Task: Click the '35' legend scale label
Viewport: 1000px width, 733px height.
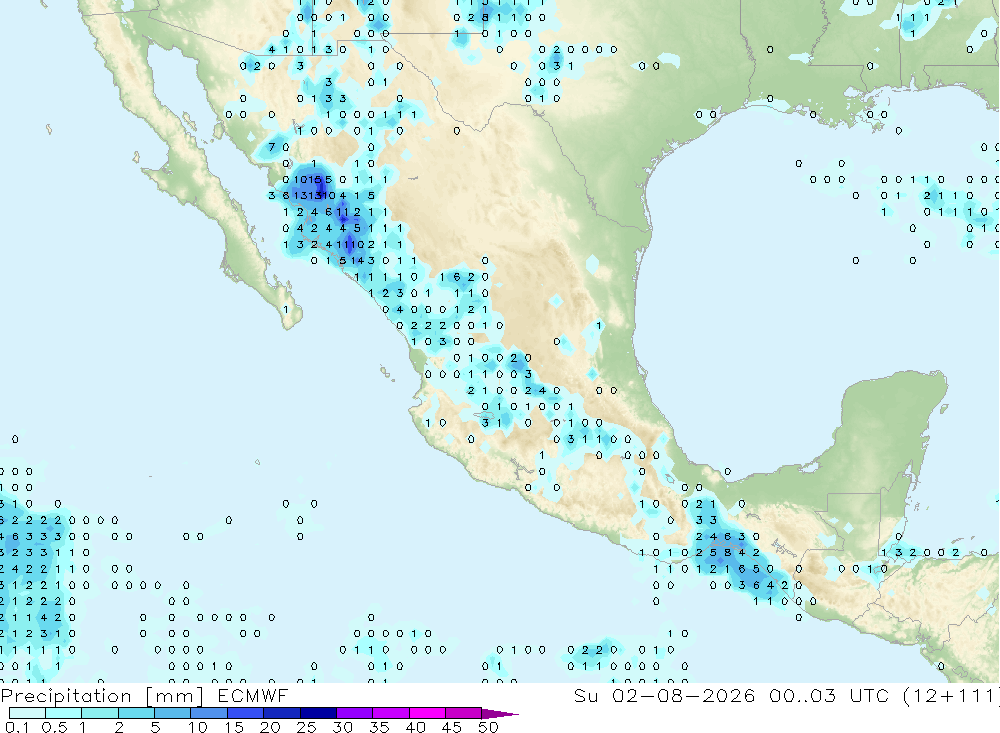Action: [379, 727]
